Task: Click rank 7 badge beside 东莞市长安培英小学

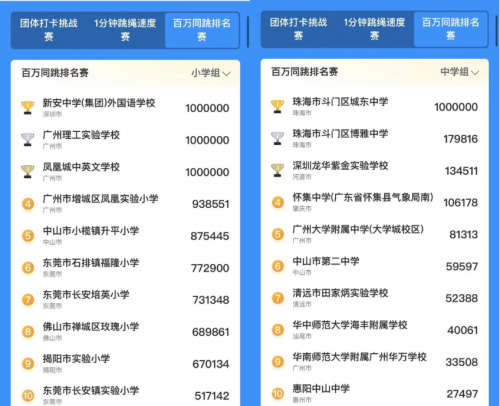Action: point(28,300)
